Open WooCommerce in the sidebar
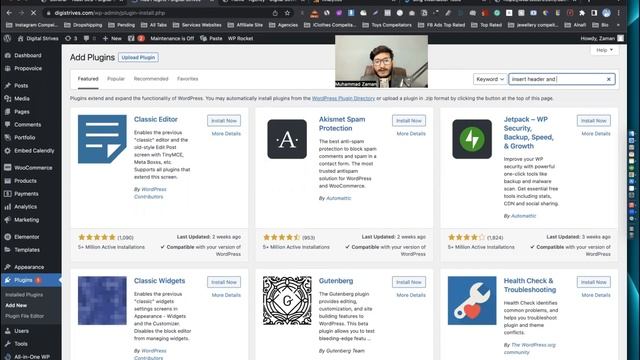 click(x=33, y=168)
